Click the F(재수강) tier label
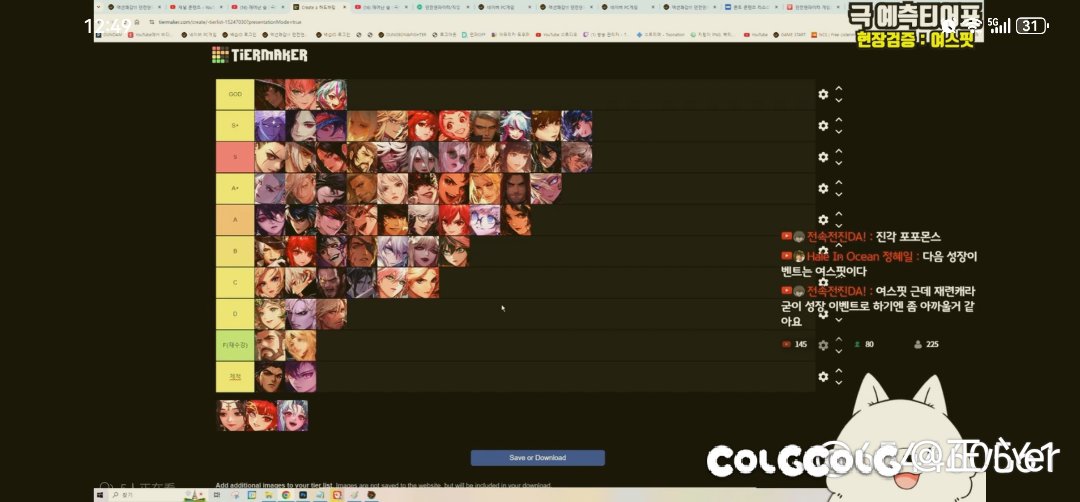The width and height of the screenshot is (1080, 502). click(x=235, y=345)
